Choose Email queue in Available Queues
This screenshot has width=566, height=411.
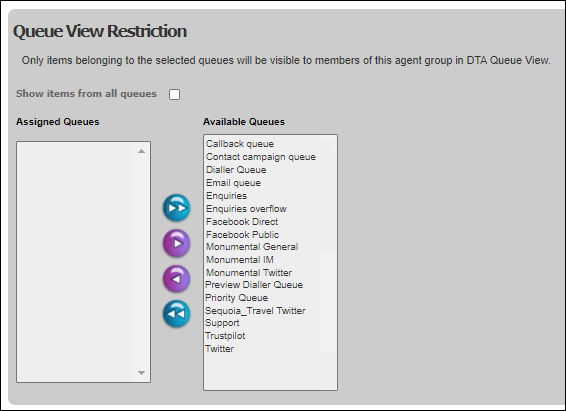233,183
